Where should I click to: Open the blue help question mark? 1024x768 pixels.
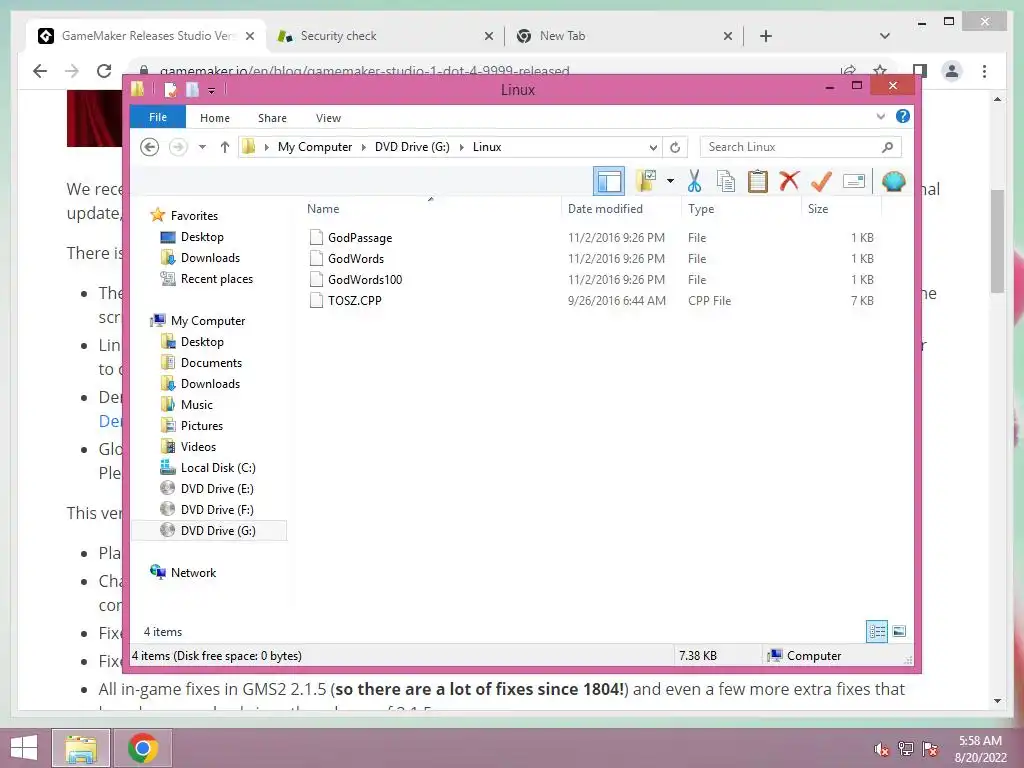pos(903,116)
